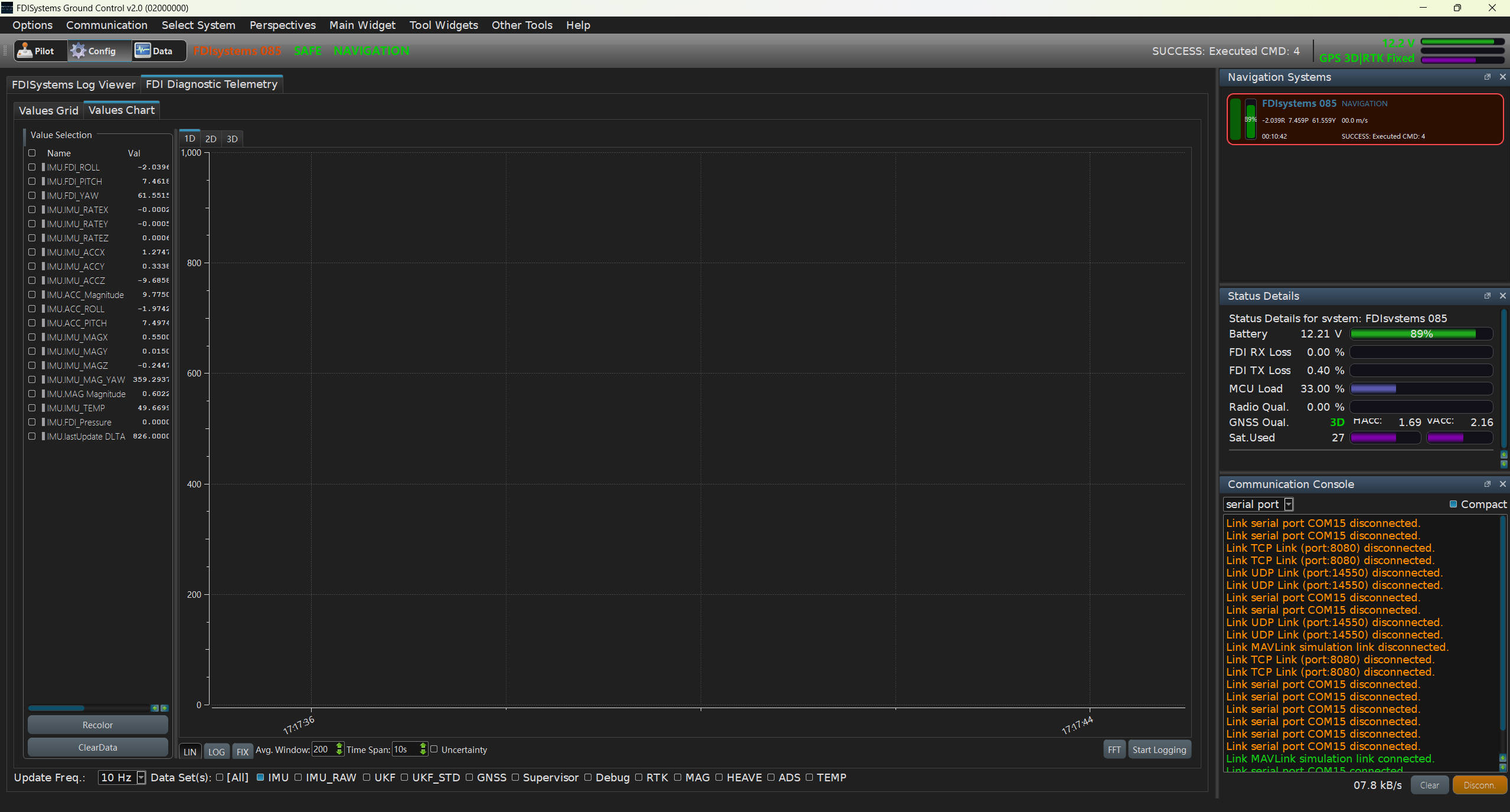Click the color marker beside IMU.IMU_TEMP
Image resolution: width=1510 pixels, height=812 pixels.
pyautogui.click(x=43, y=408)
